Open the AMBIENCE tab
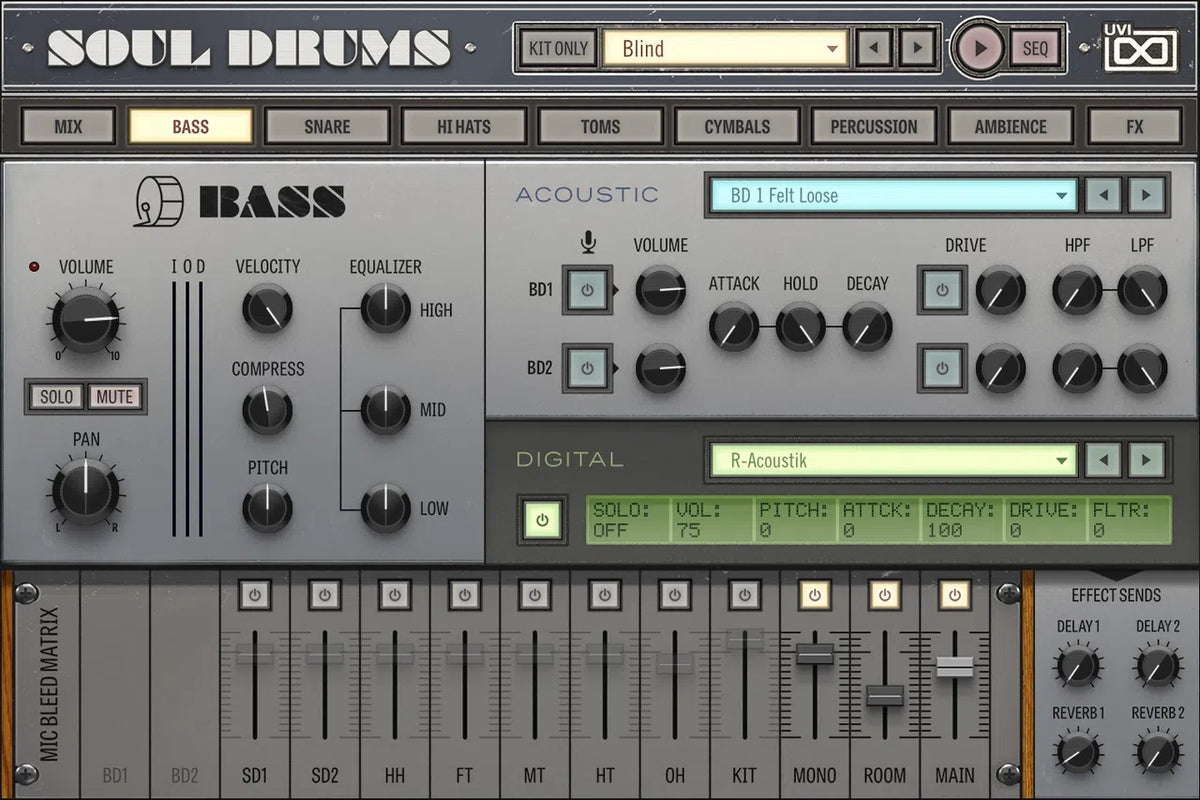Image resolution: width=1200 pixels, height=800 pixels. click(x=1010, y=127)
